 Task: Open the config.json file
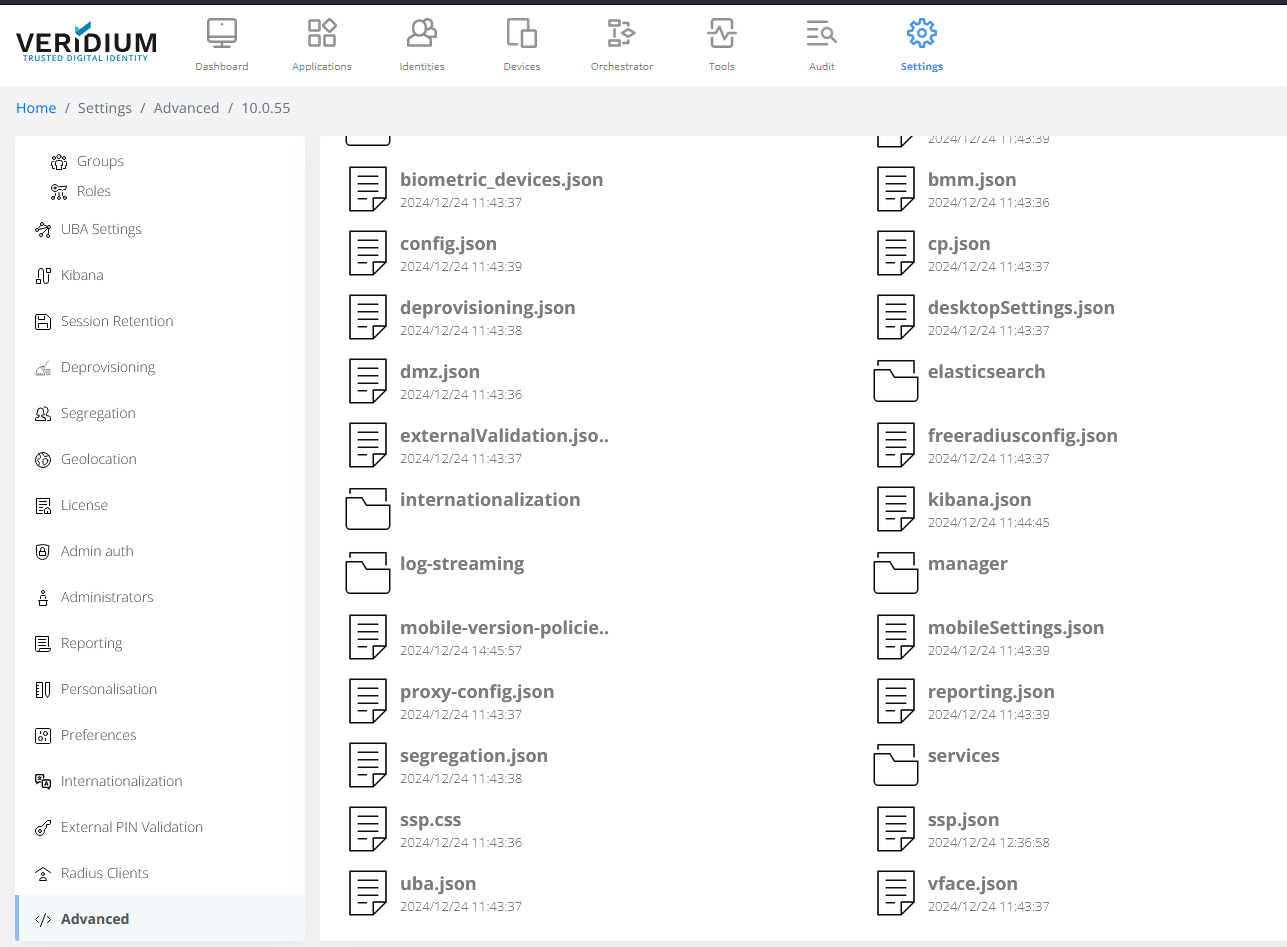point(448,244)
